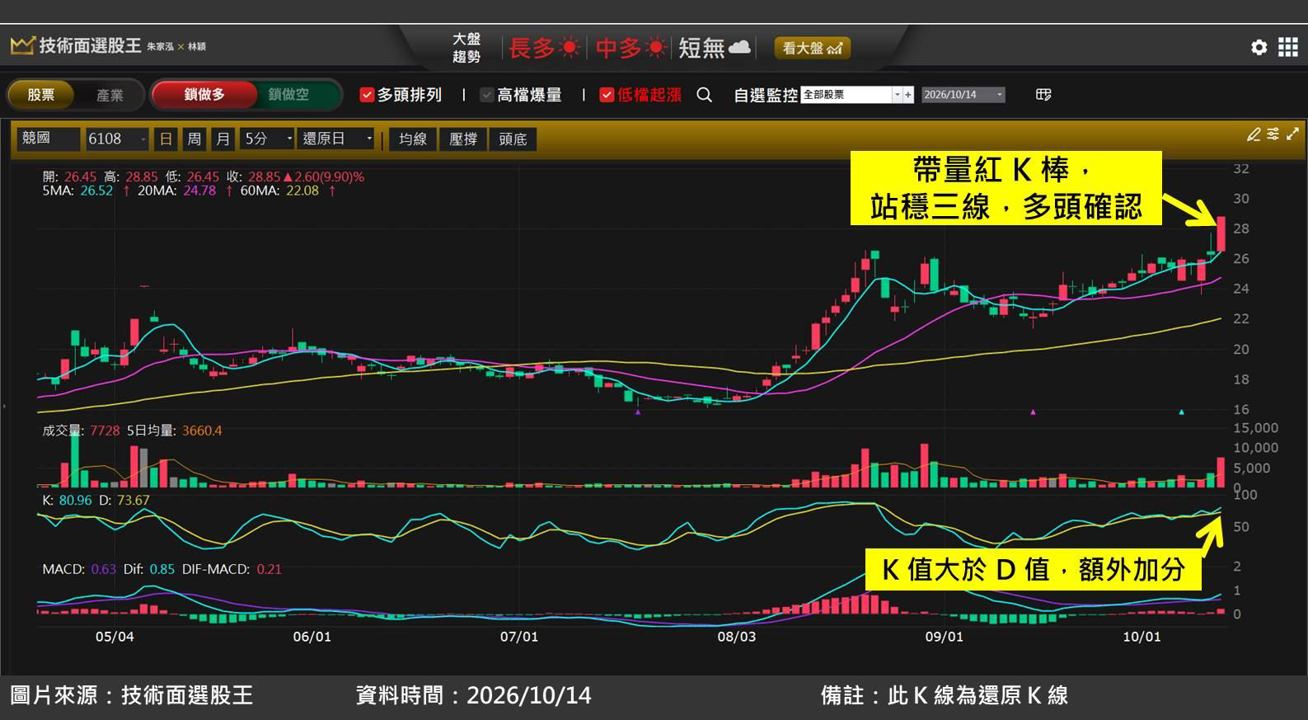
Task: Select the 產業 toggle option
Action: (x=110, y=95)
